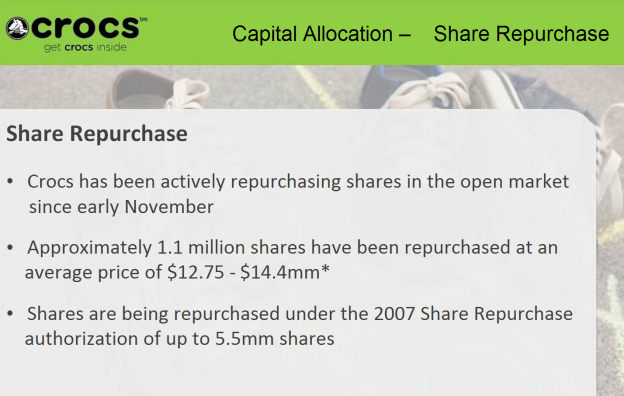This screenshot has height=396, width=624.
Task: Select the bold 'Share Repurchase' section heading
Action: pos(97,133)
